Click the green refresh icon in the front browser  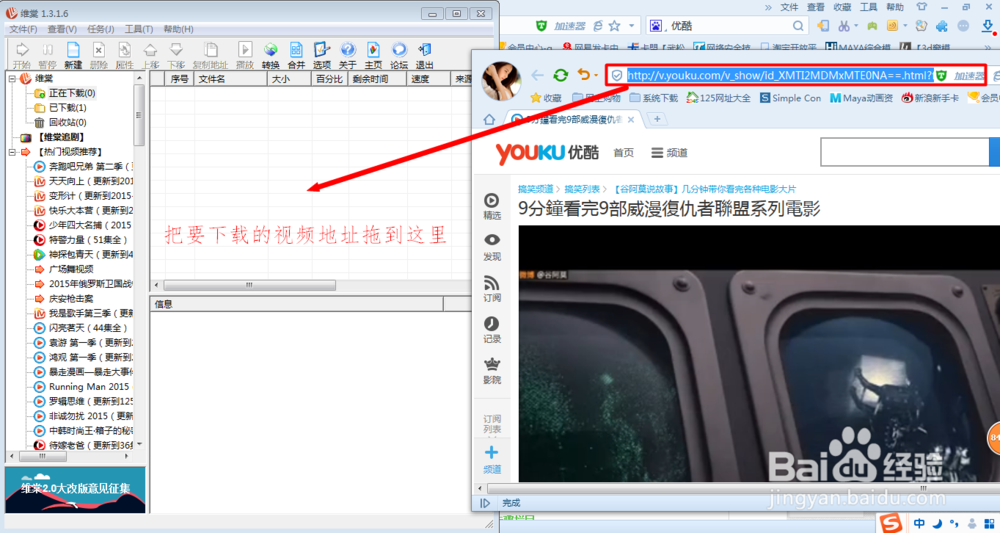pos(561,75)
